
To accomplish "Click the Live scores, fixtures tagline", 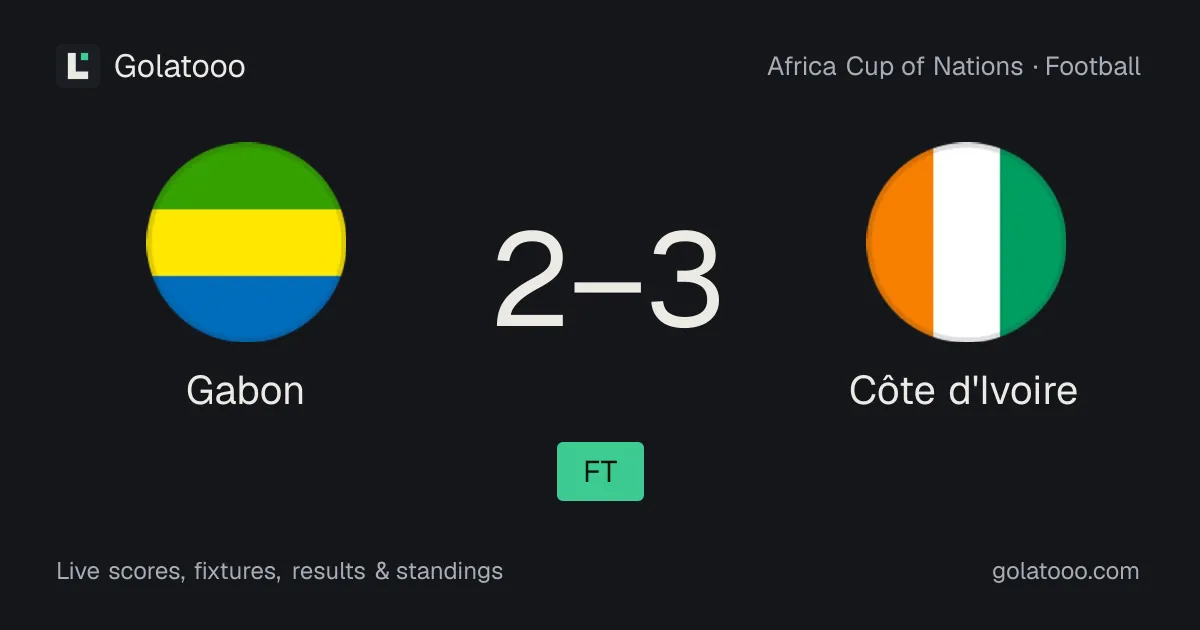I will (x=280, y=572).
